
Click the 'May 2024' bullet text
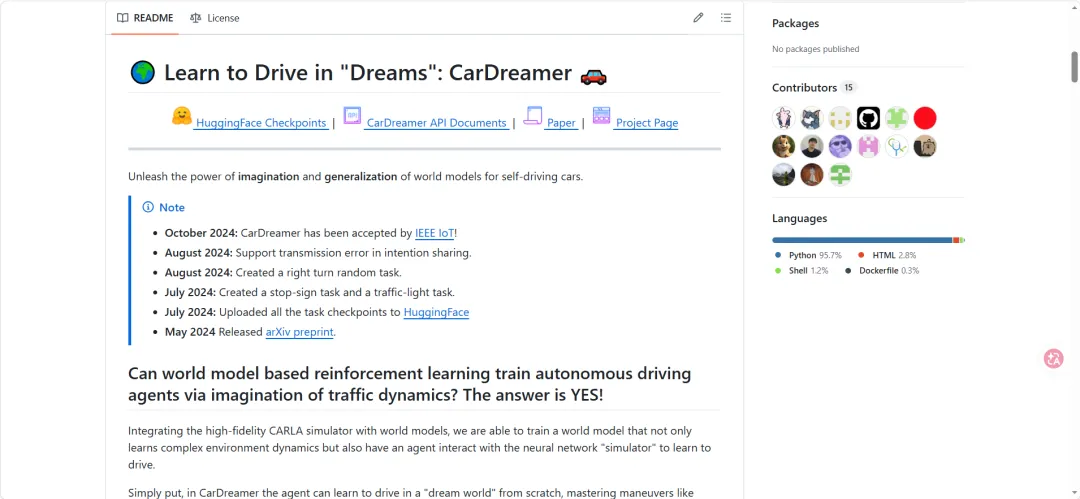pyautogui.click(x=190, y=332)
